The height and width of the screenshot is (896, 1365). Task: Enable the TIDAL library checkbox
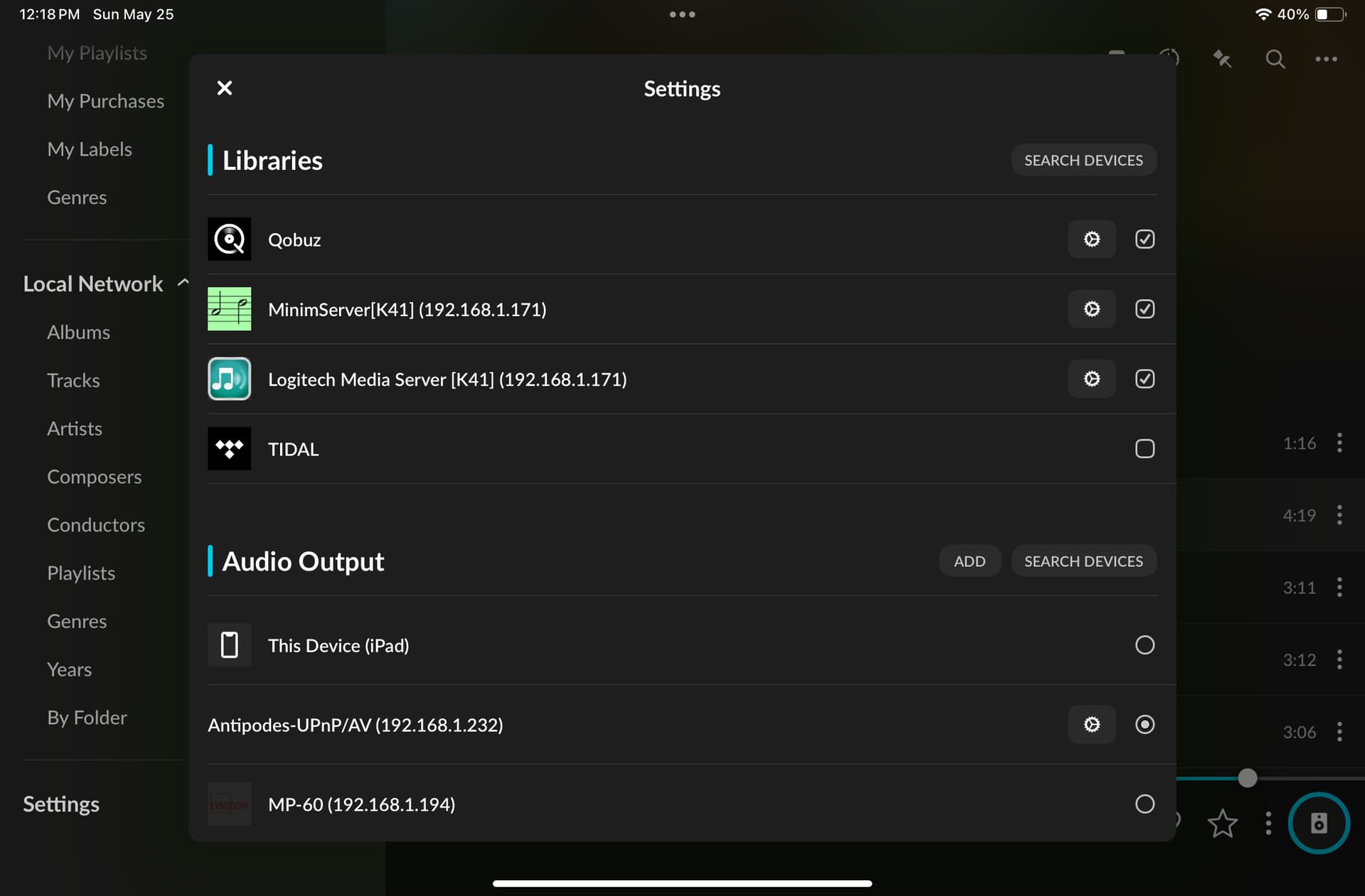1145,448
